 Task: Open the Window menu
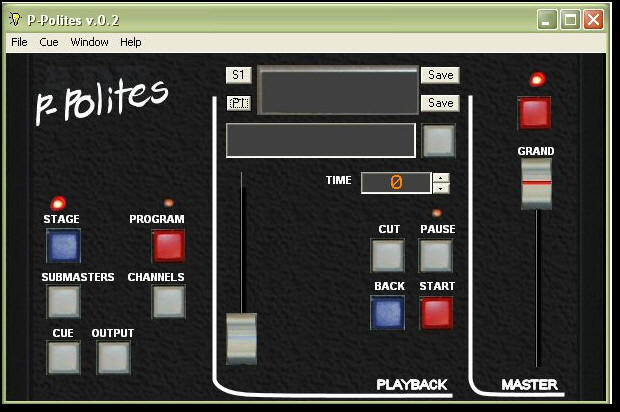click(x=89, y=42)
